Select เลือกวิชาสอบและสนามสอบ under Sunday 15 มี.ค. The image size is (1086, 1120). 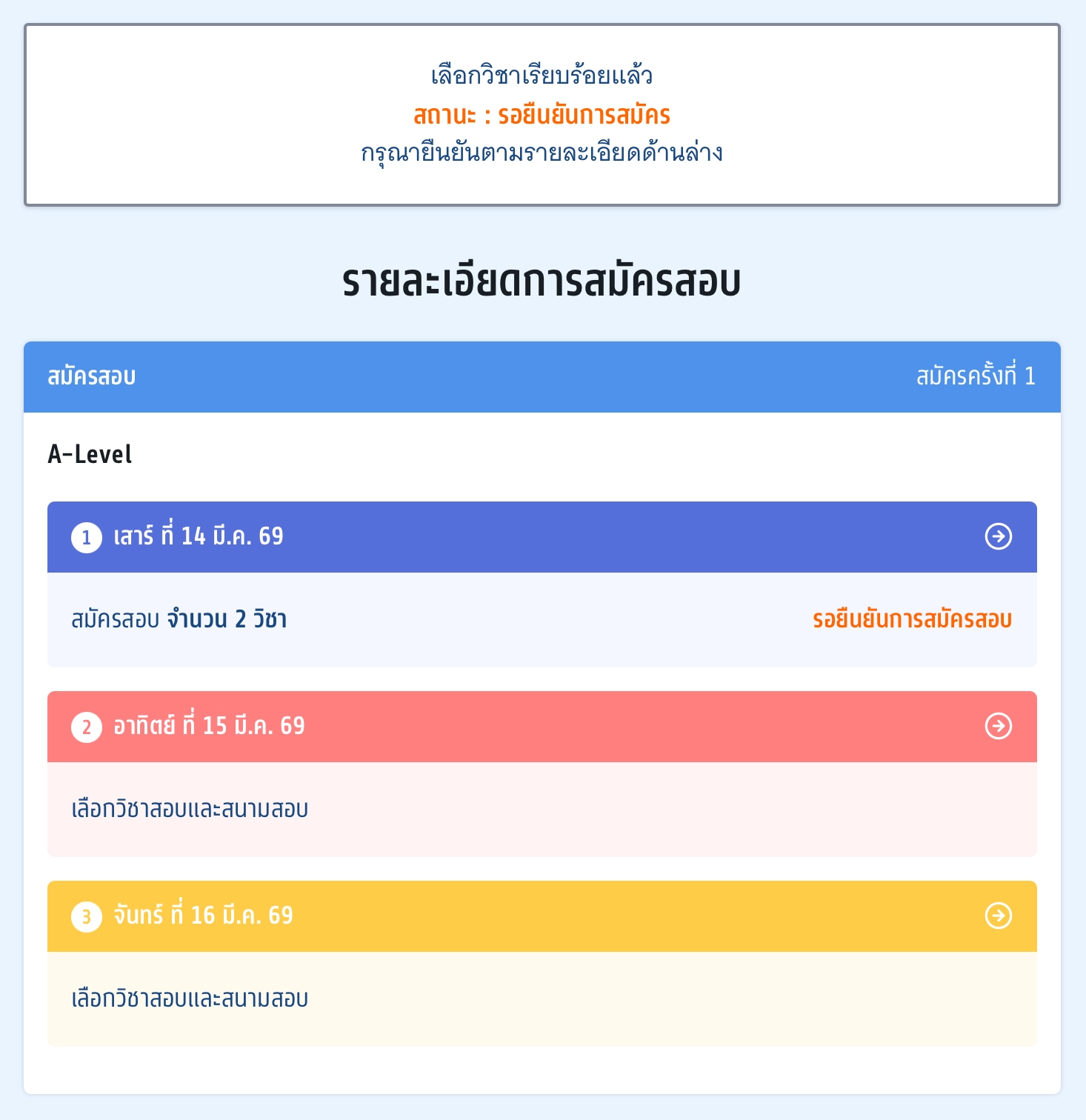click(190, 809)
